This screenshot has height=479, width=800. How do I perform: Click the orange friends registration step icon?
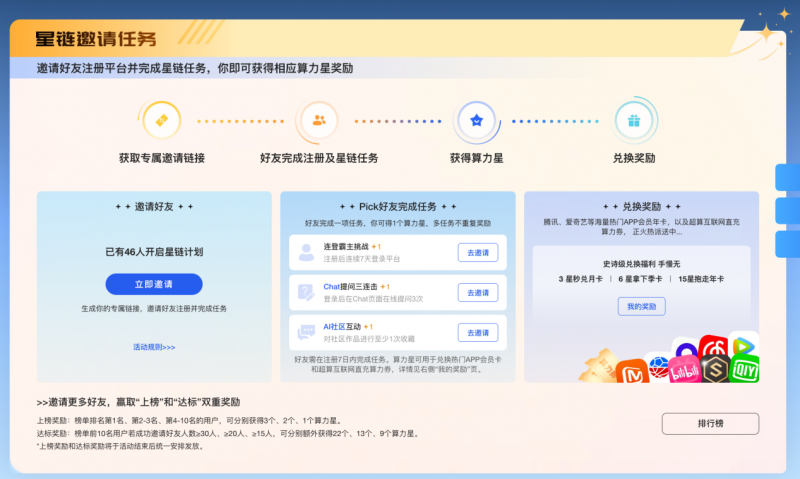318,120
